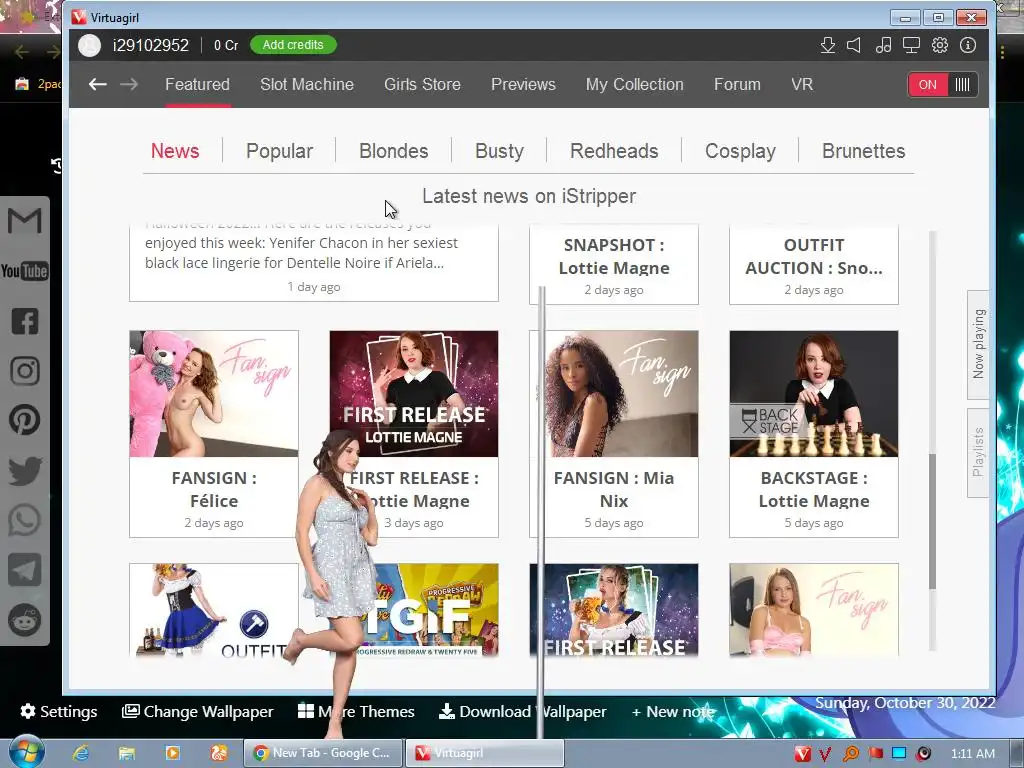Click More Themes in the bottom bar

point(356,711)
